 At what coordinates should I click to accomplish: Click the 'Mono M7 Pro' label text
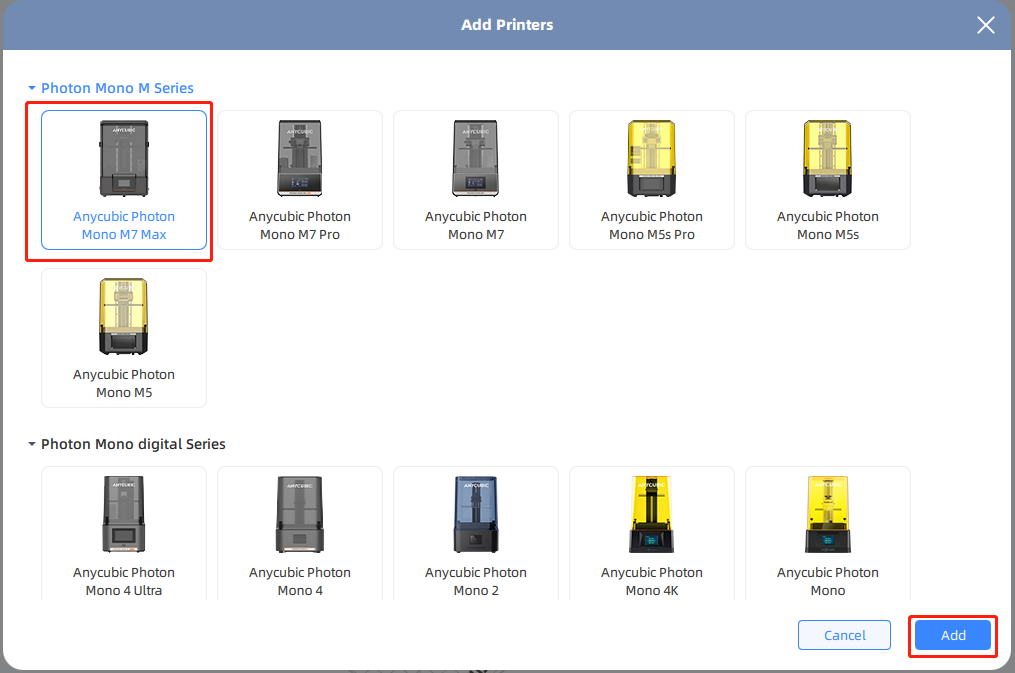[x=300, y=235]
